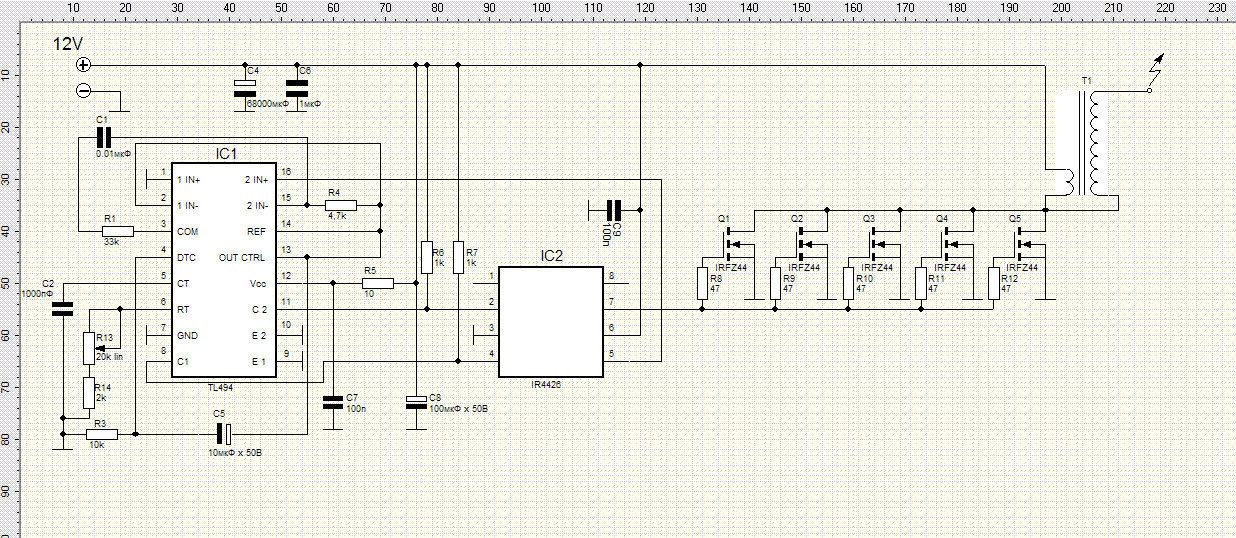Click the 12V positive terminal symbol
1236x538 pixels.
(84, 65)
